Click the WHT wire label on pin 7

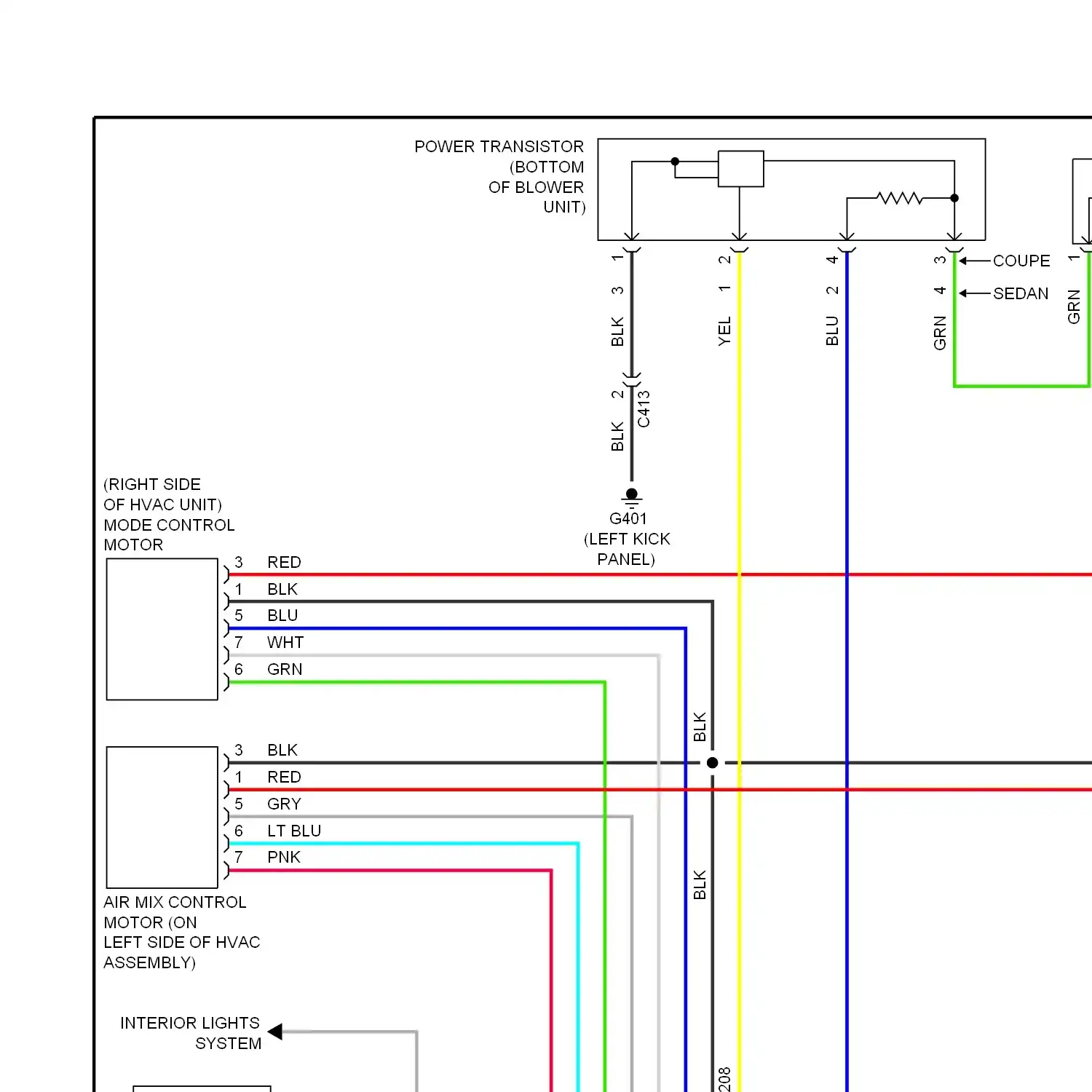(x=285, y=643)
